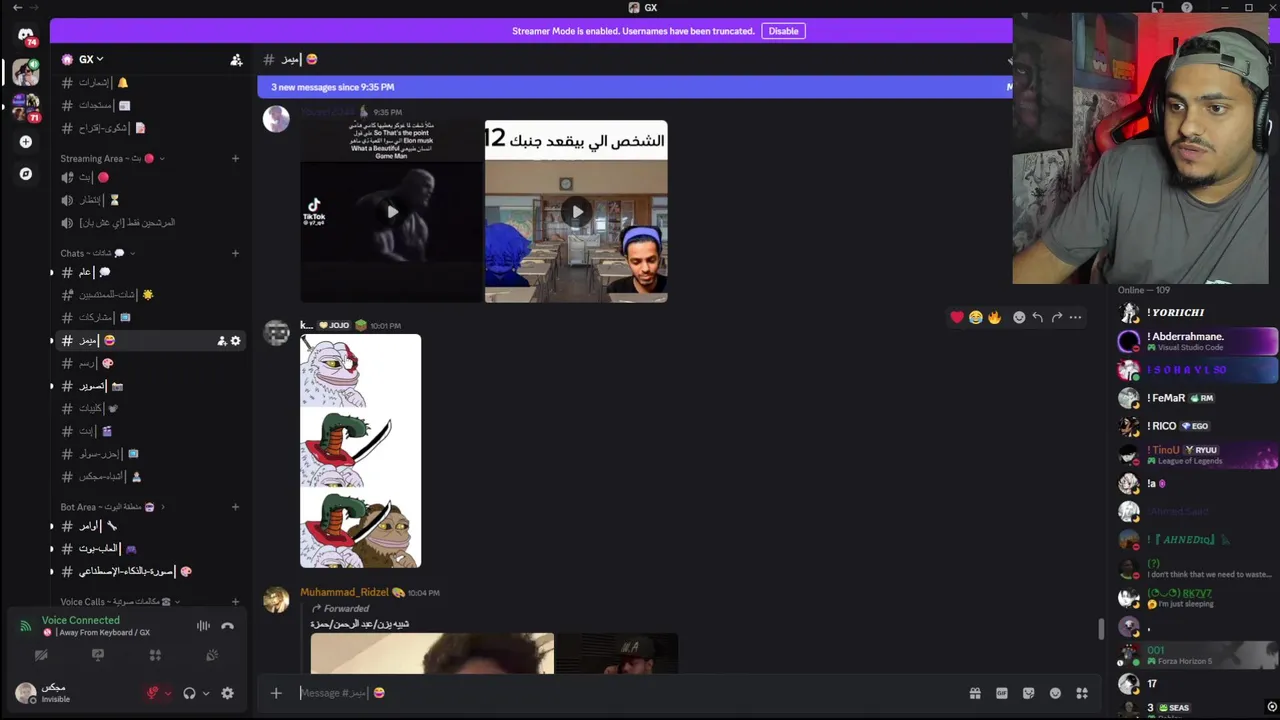This screenshot has width=1280, height=720.
Task: Open member ! YORIICHI in member list
Action: [1197, 312]
